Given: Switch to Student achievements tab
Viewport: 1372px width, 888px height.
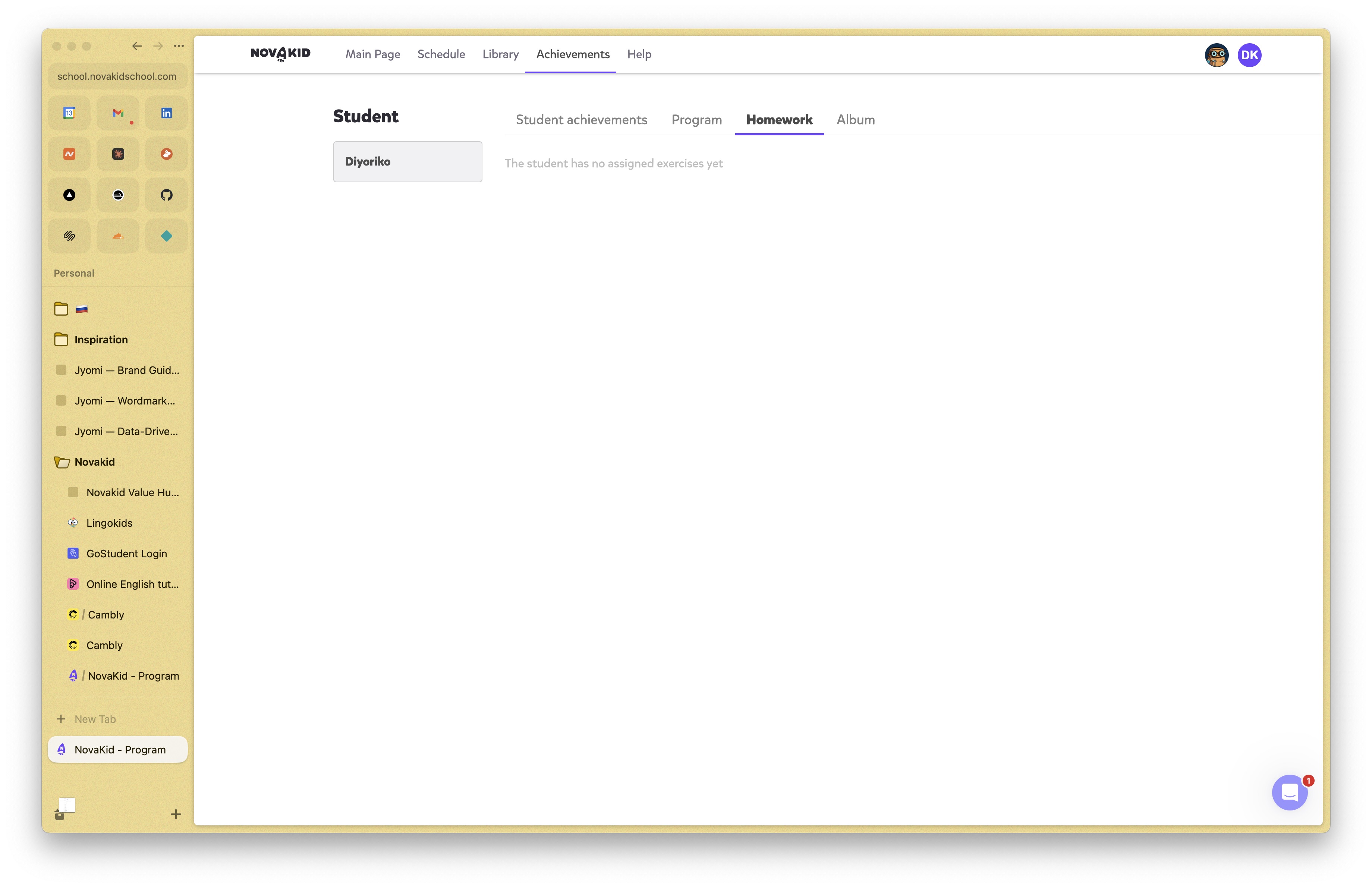Looking at the screenshot, I should pyautogui.click(x=581, y=119).
